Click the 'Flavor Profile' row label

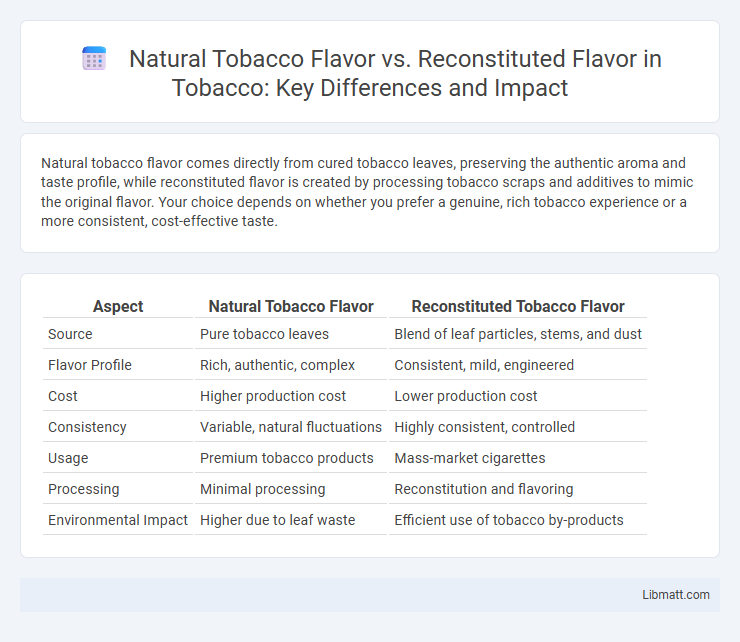point(90,365)
